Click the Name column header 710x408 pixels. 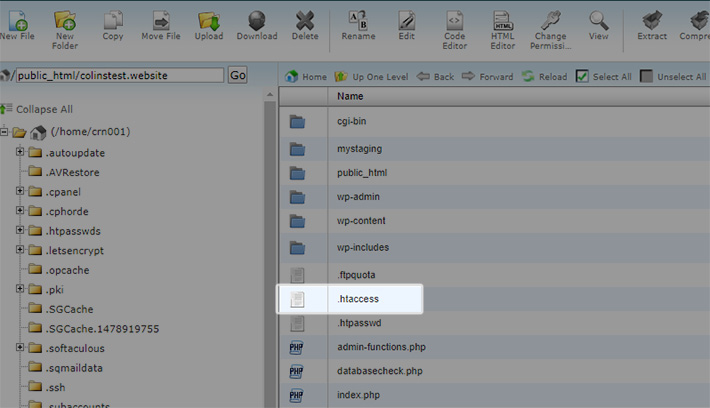coord(350,97)
